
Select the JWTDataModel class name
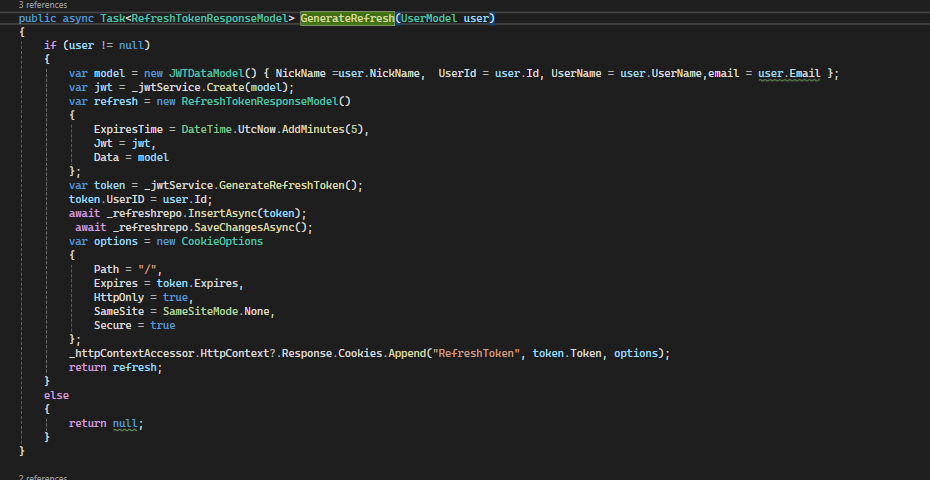point(206,74)
